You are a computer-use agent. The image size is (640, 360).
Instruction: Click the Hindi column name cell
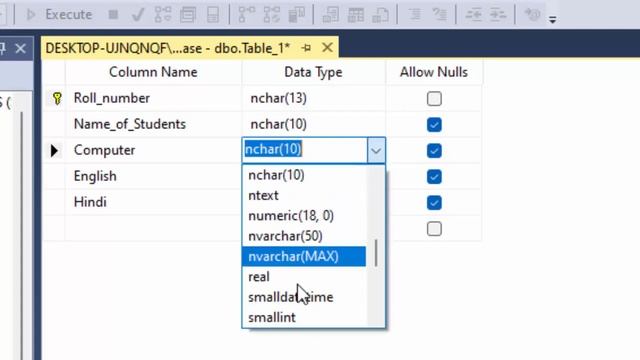(x=153, y=202)
